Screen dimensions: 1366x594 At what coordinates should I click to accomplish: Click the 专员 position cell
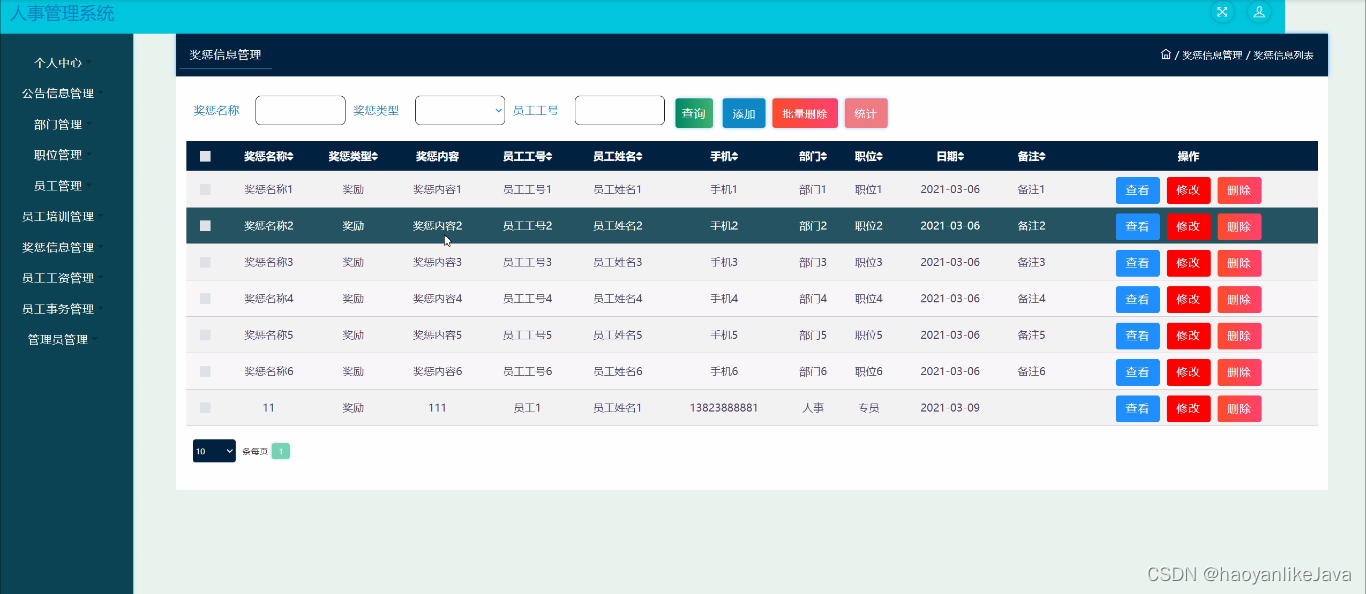tap(869, 408)
